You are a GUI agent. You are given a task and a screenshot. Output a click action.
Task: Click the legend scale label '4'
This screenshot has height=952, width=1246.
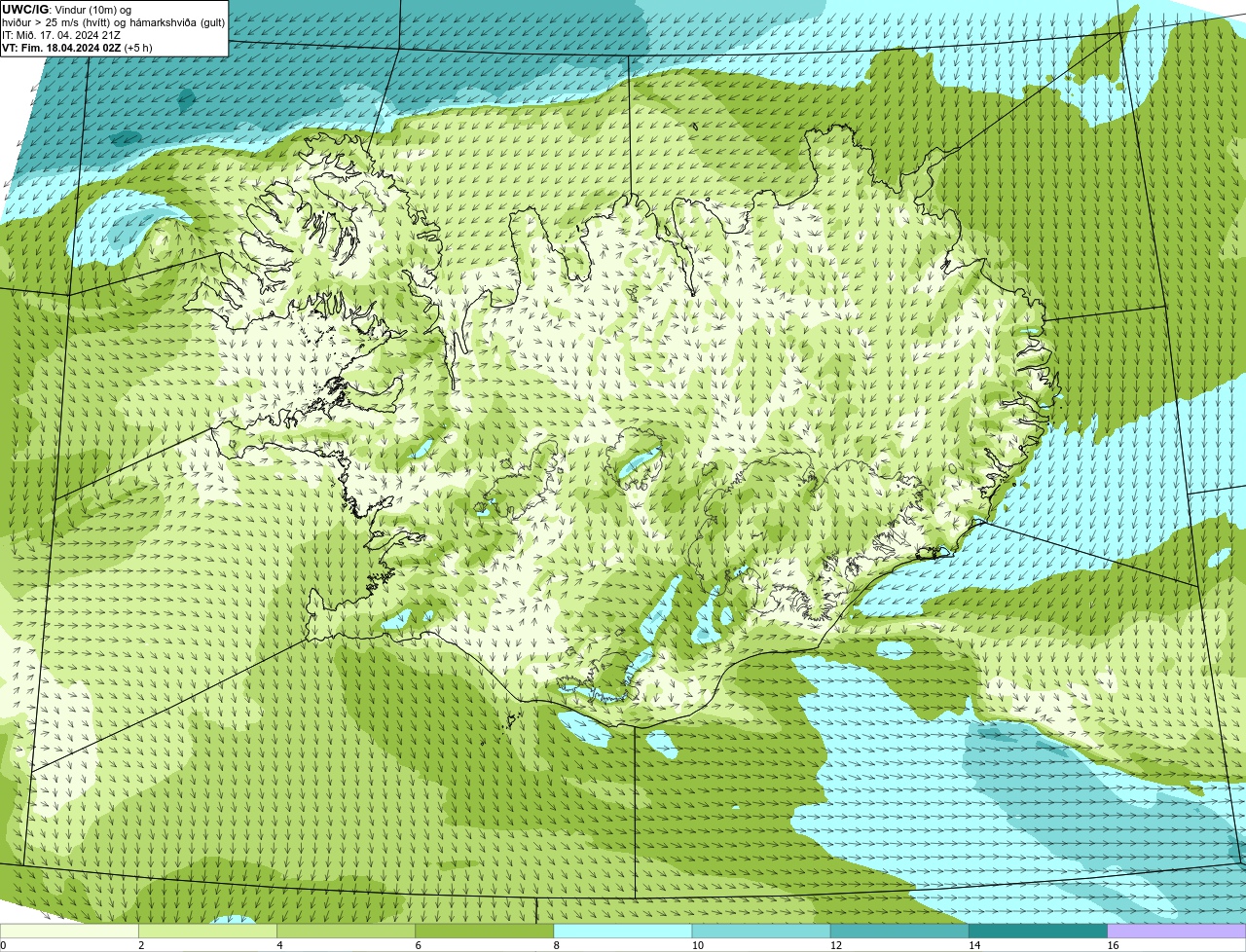tap(279, 945)
